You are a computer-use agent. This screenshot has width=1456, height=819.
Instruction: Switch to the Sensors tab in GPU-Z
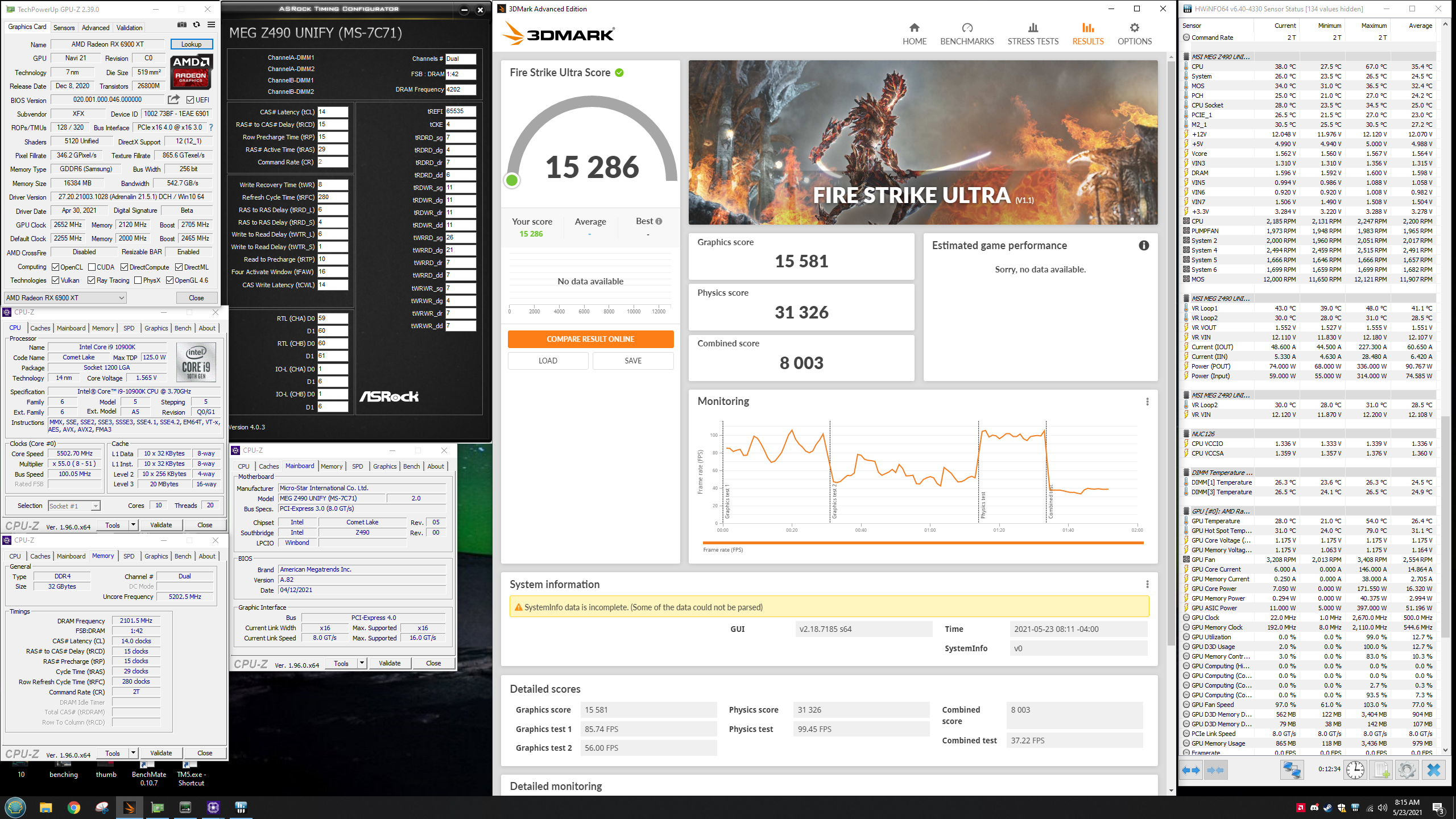pyautogui.click(x=64, y=27)
